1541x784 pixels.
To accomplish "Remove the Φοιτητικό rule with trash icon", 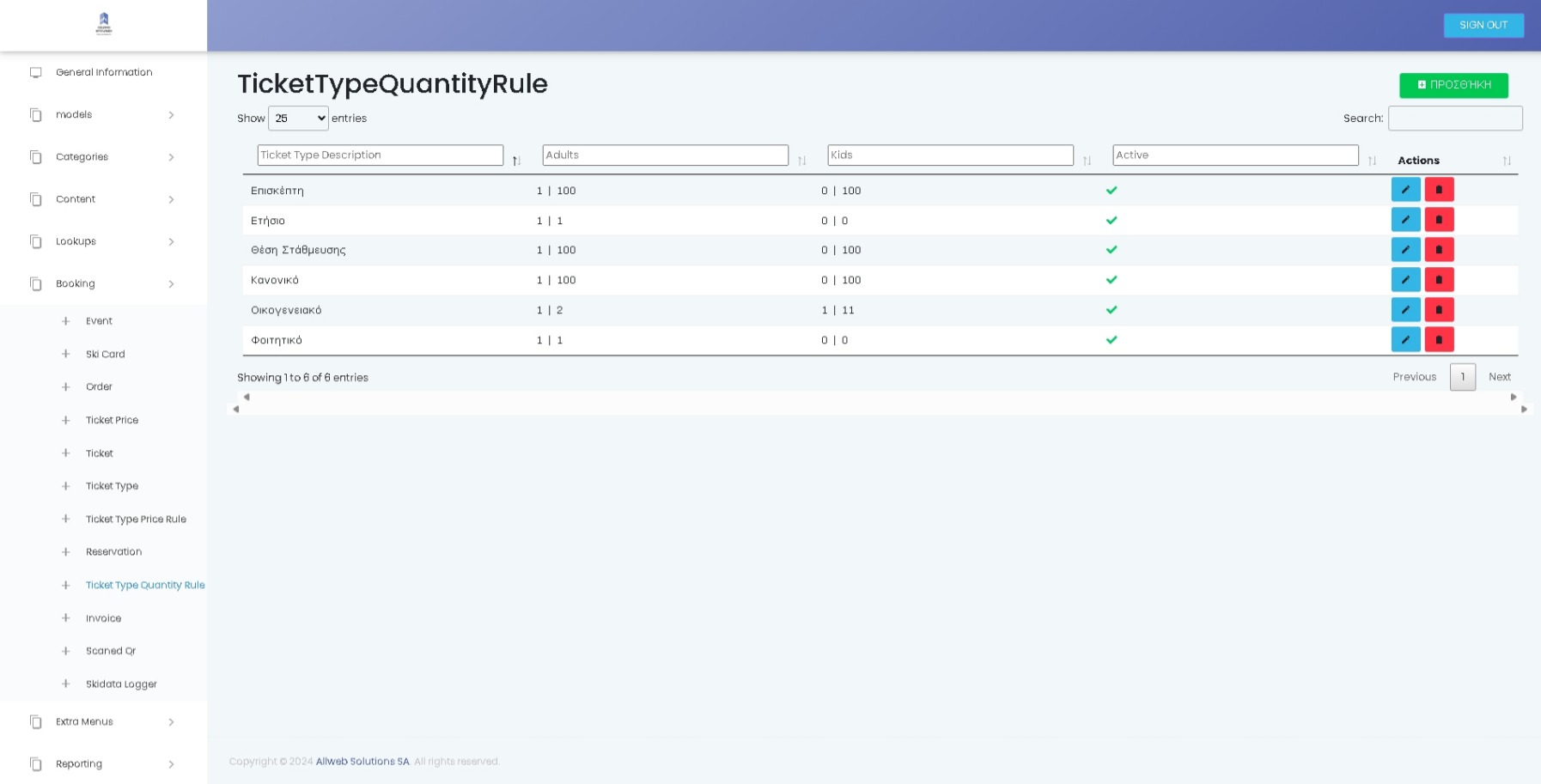I will pos(1439,340).
